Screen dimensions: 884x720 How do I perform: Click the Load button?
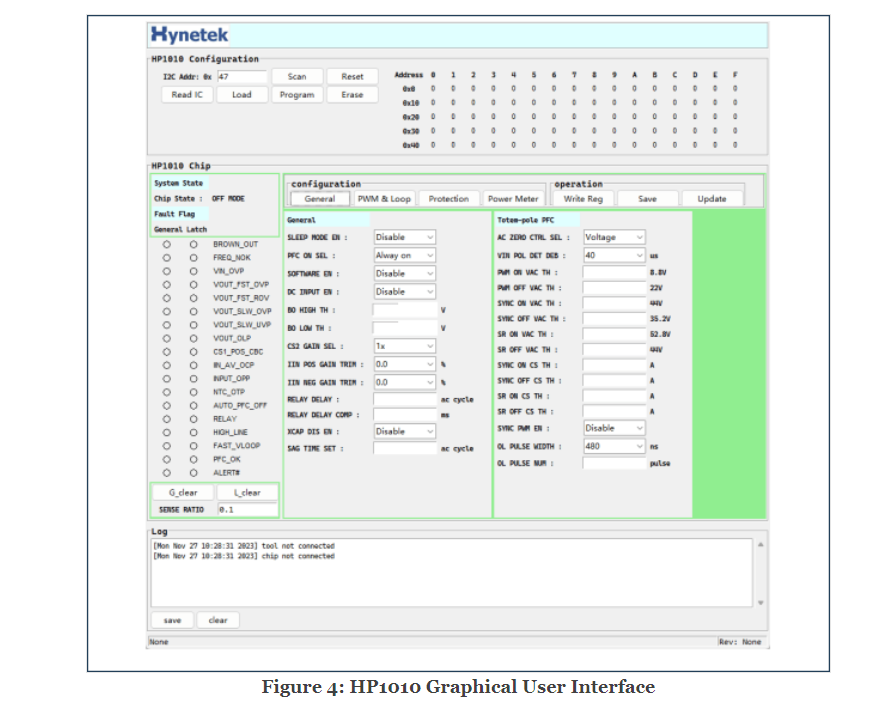[242, 95]
